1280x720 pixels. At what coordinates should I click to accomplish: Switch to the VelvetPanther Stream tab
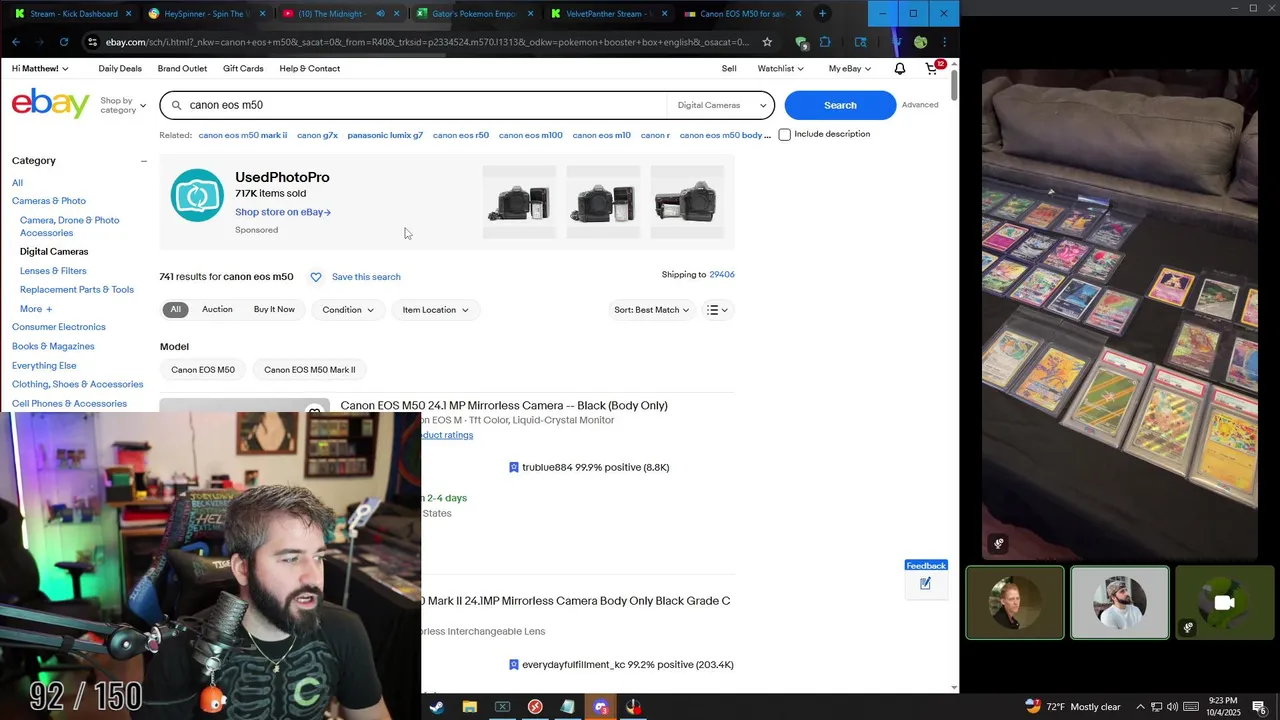(x=607, y=14)
